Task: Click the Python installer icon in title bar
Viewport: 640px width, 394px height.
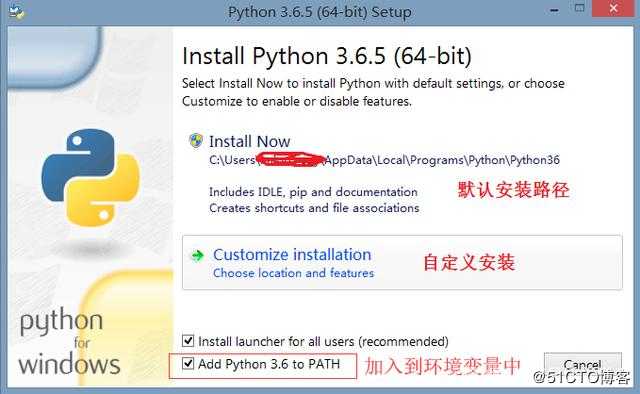Action: [17, 11]
